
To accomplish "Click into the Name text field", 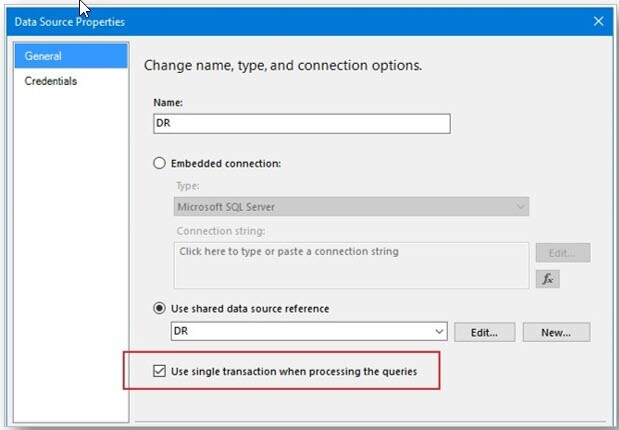I will click(x=301, y=123).
